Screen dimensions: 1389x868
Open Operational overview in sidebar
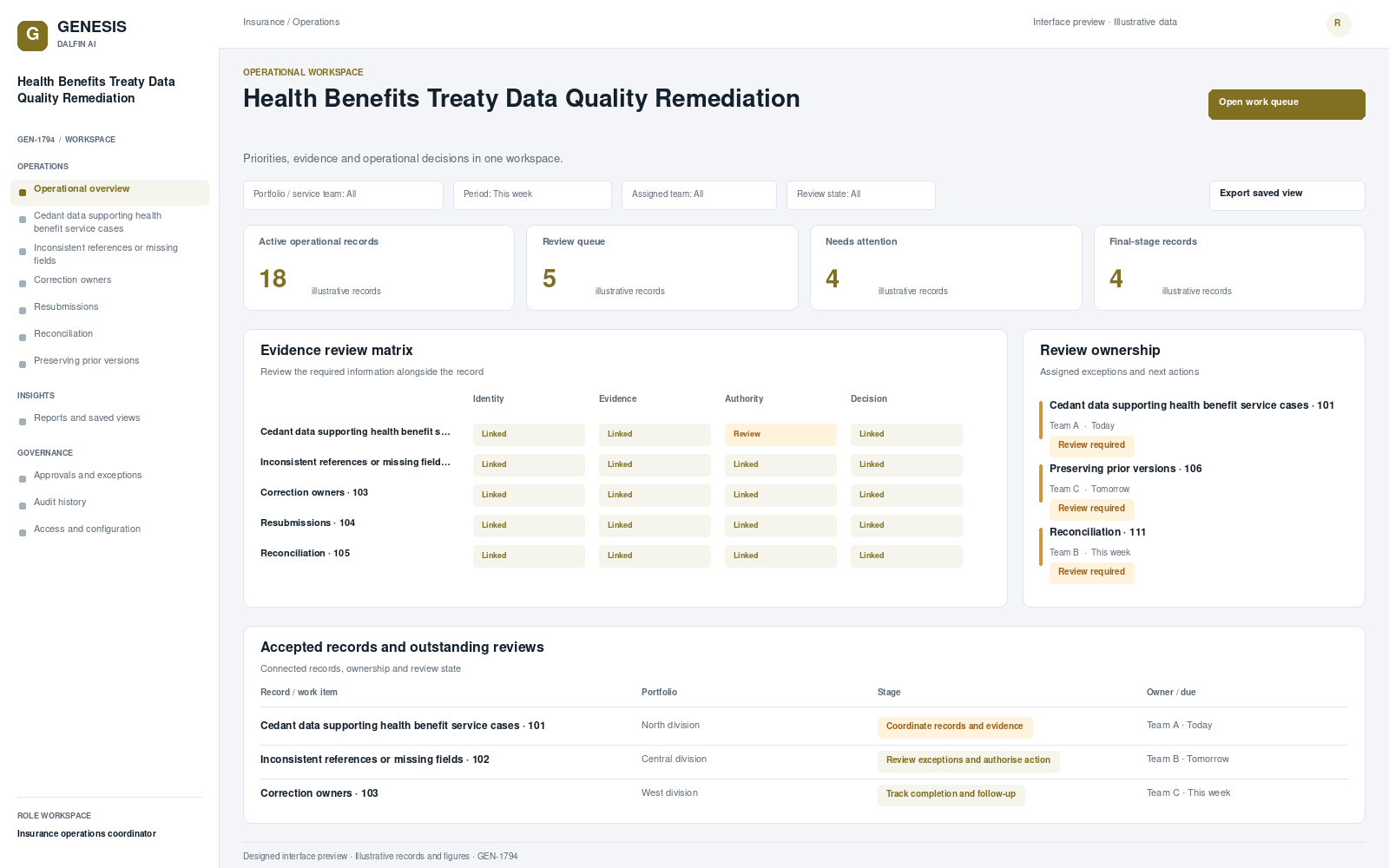pyautogui.click(x=109, y=192)
